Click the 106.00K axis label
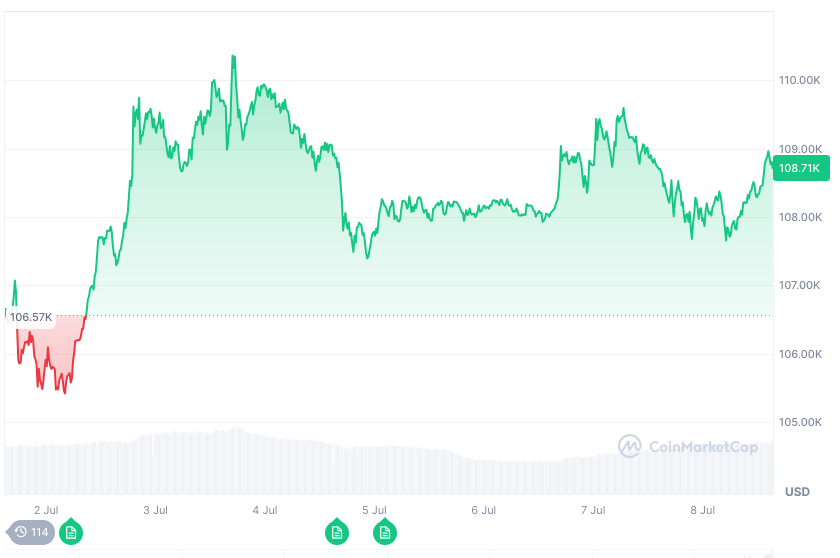Image resolution: width=840 pixels, height=558 pixels. pos(800,354)
